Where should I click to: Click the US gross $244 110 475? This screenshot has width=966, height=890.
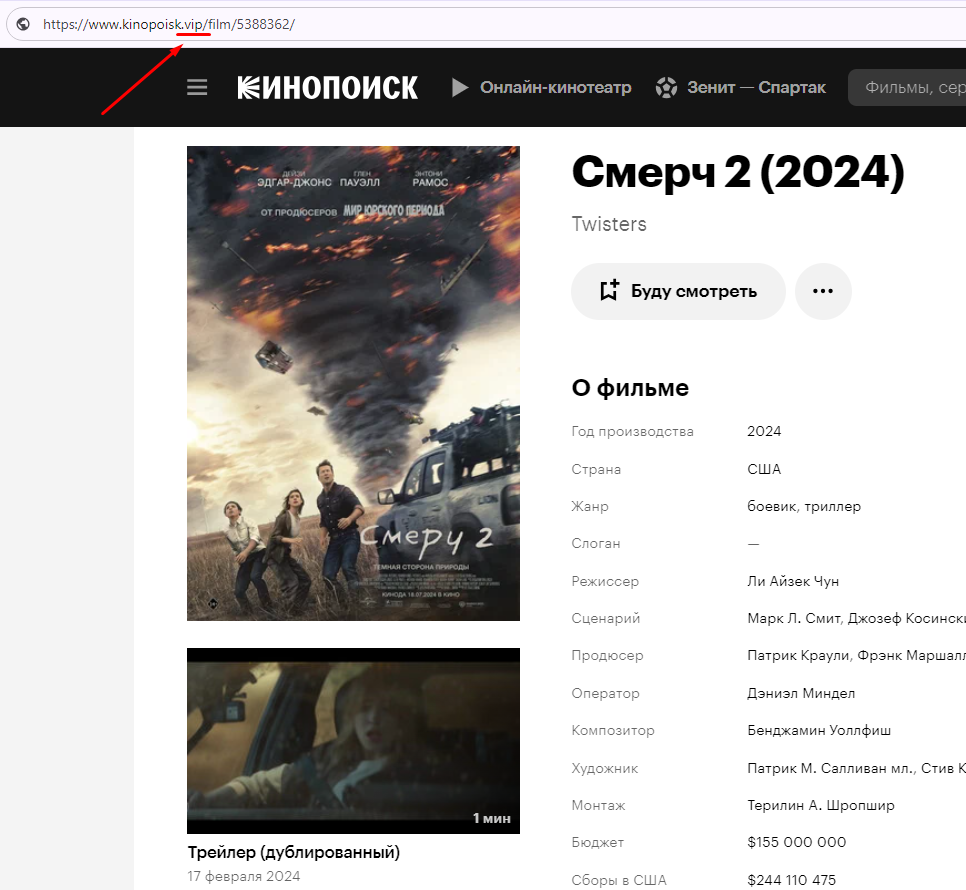click(x=792, y=880)
